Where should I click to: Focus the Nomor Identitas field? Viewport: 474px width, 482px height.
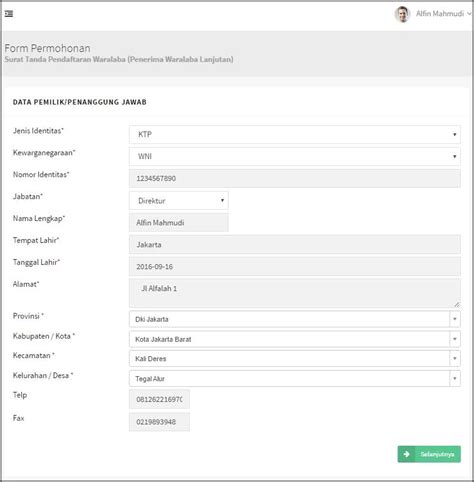point(295,178)
